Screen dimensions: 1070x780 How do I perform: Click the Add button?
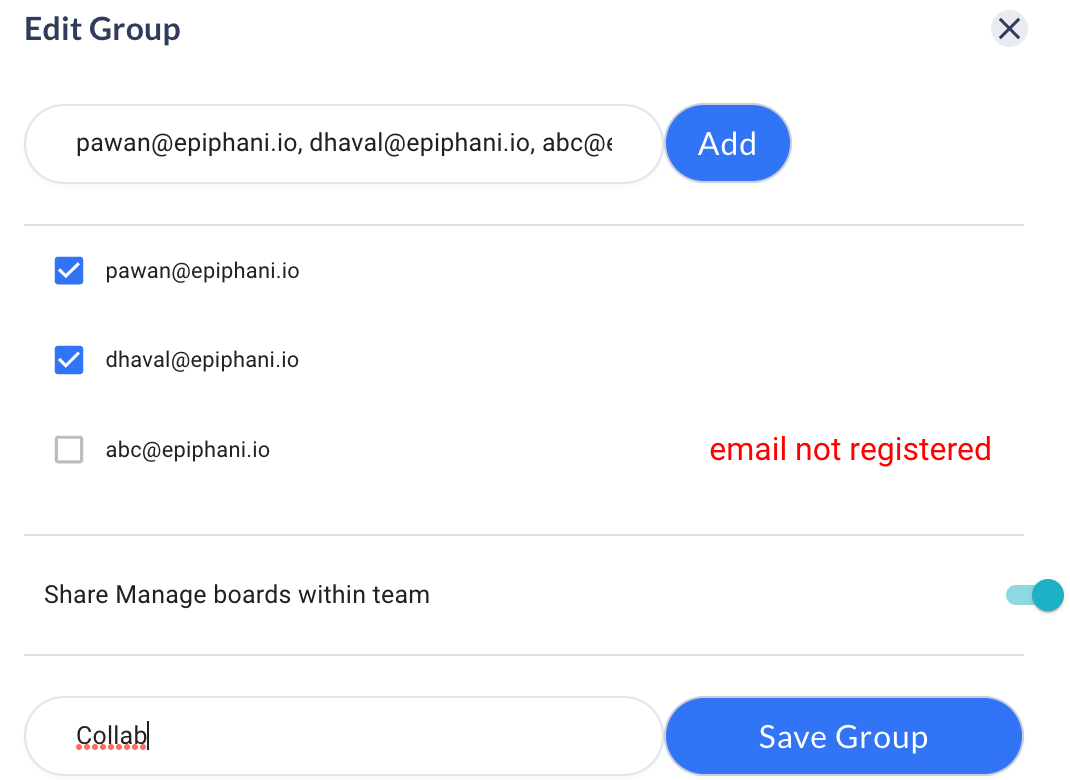[727, 144]
